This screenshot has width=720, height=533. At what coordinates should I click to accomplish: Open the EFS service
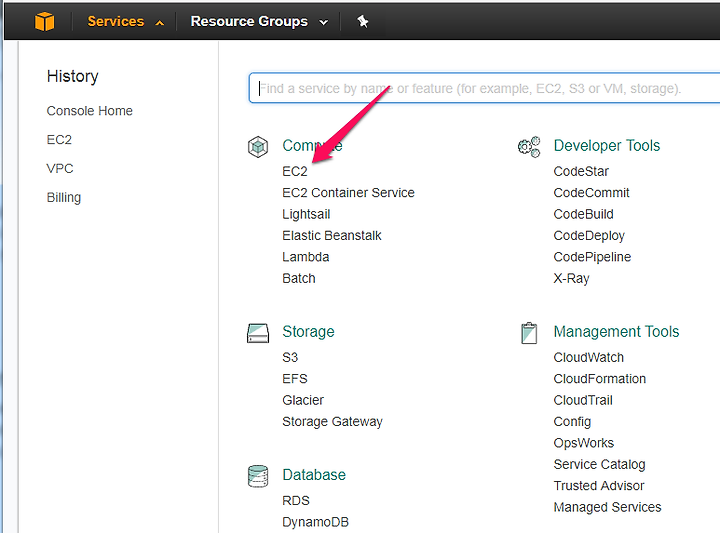click(295, 379)
